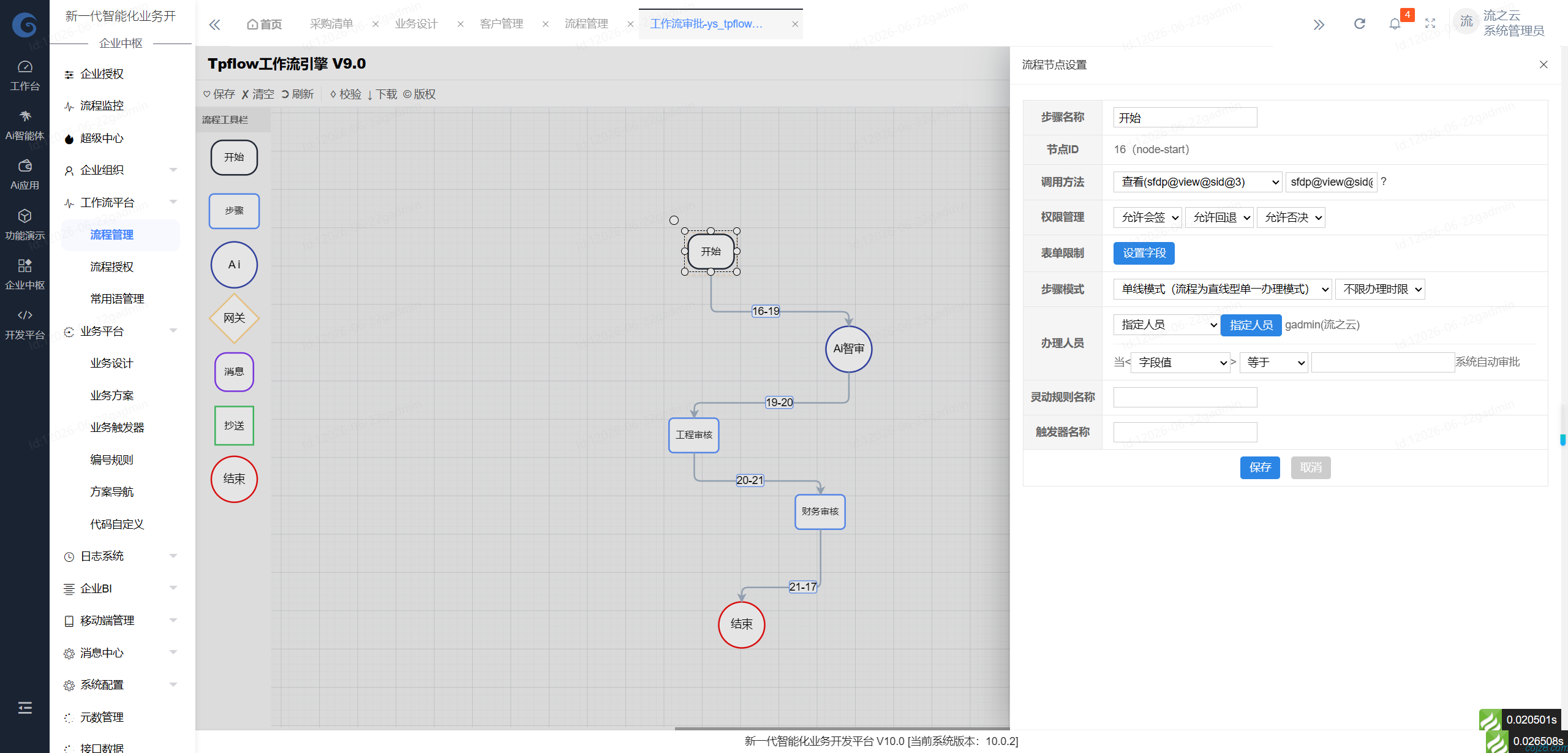Screen dimensions: 1568x753
Task: Open the 允许回退 dropdown
Action: click(x=1219, y=218)
